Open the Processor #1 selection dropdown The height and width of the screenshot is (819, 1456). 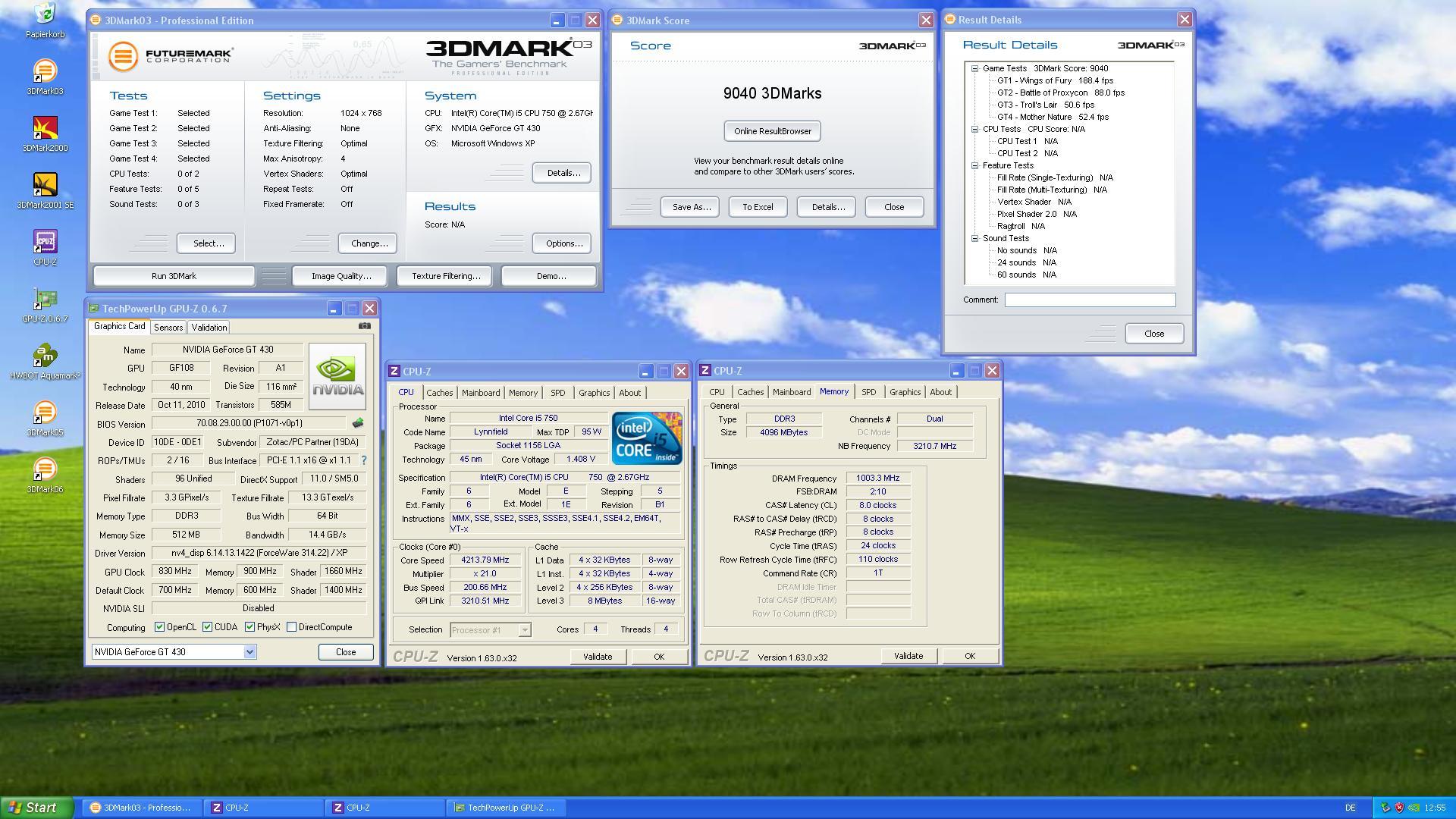pyautogui.click(x=524, y=630)
